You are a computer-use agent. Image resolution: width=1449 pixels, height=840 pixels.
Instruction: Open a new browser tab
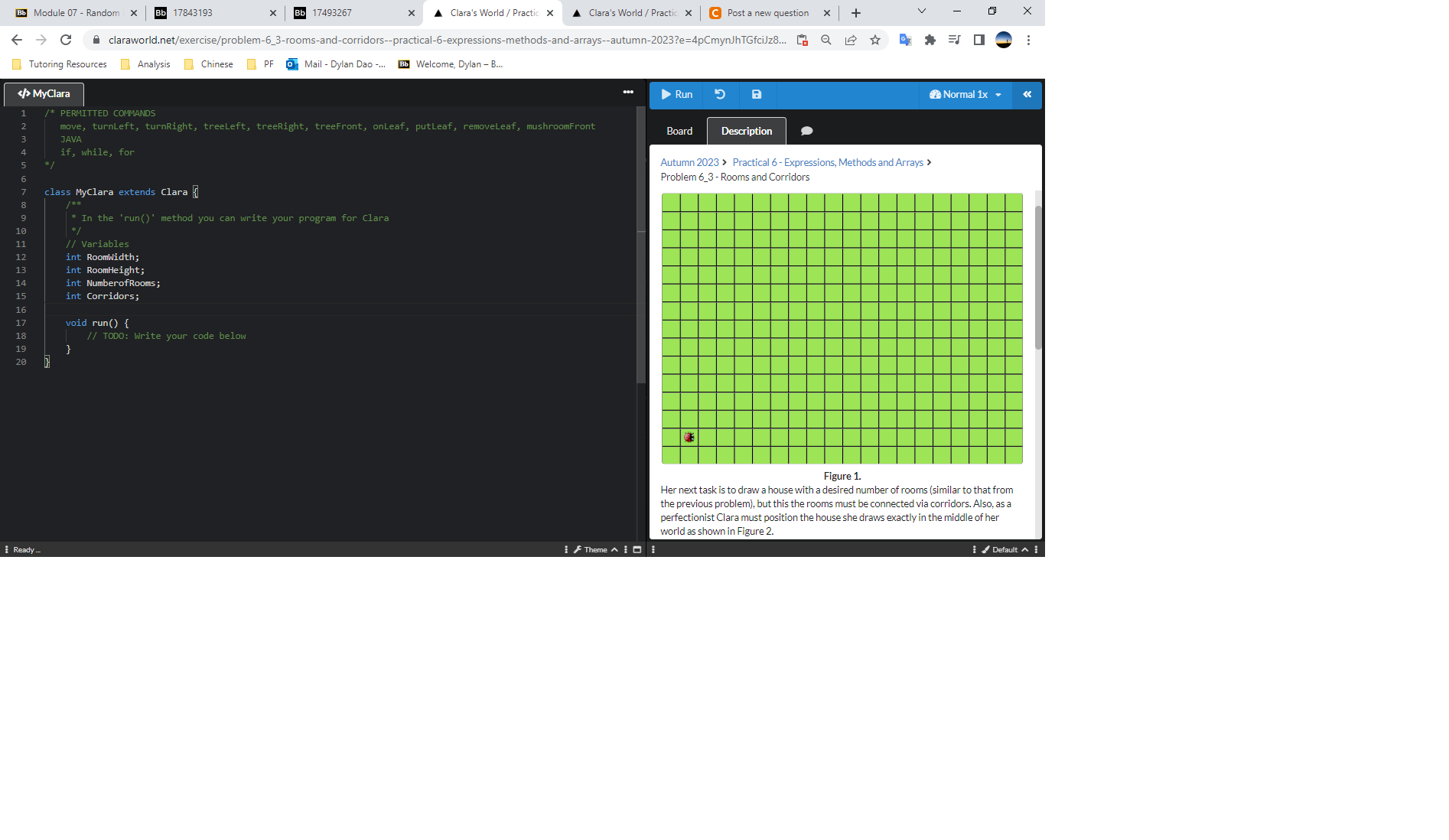coord(856,13)
